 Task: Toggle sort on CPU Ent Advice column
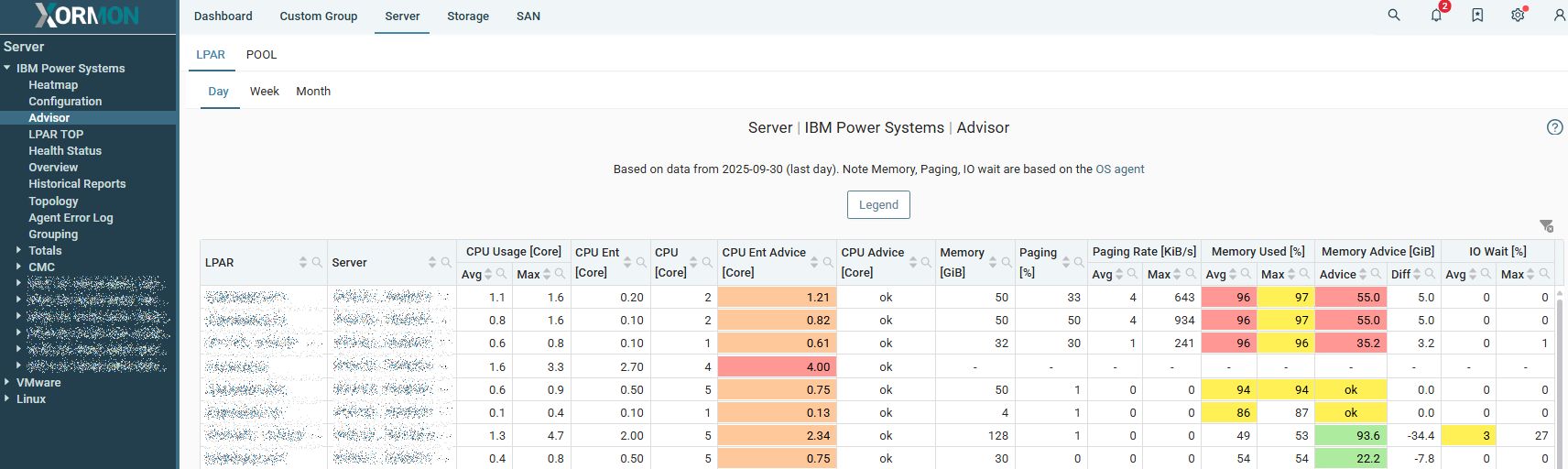pyautogui.click(x=814, y=262)
